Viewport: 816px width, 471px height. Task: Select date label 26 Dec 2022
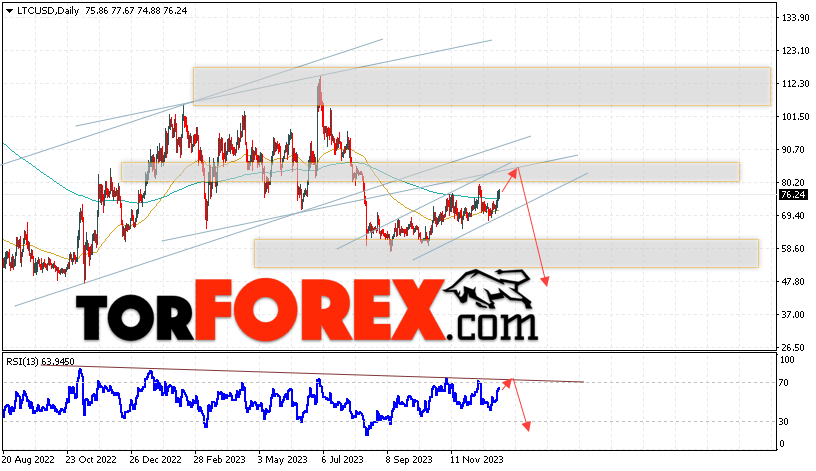[x=156, y=460]
